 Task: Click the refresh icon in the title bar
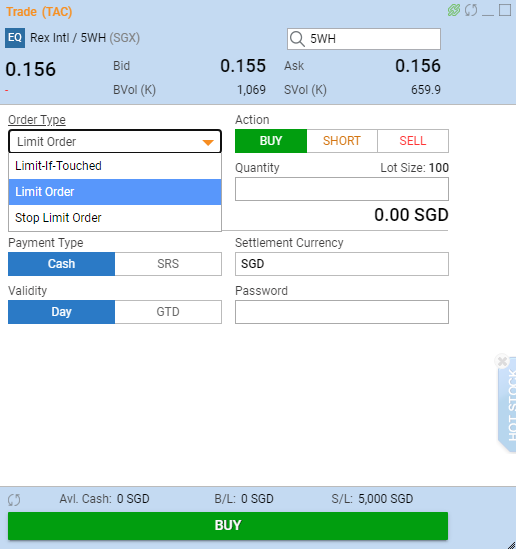pyautogui.click(x=471, y=10)
